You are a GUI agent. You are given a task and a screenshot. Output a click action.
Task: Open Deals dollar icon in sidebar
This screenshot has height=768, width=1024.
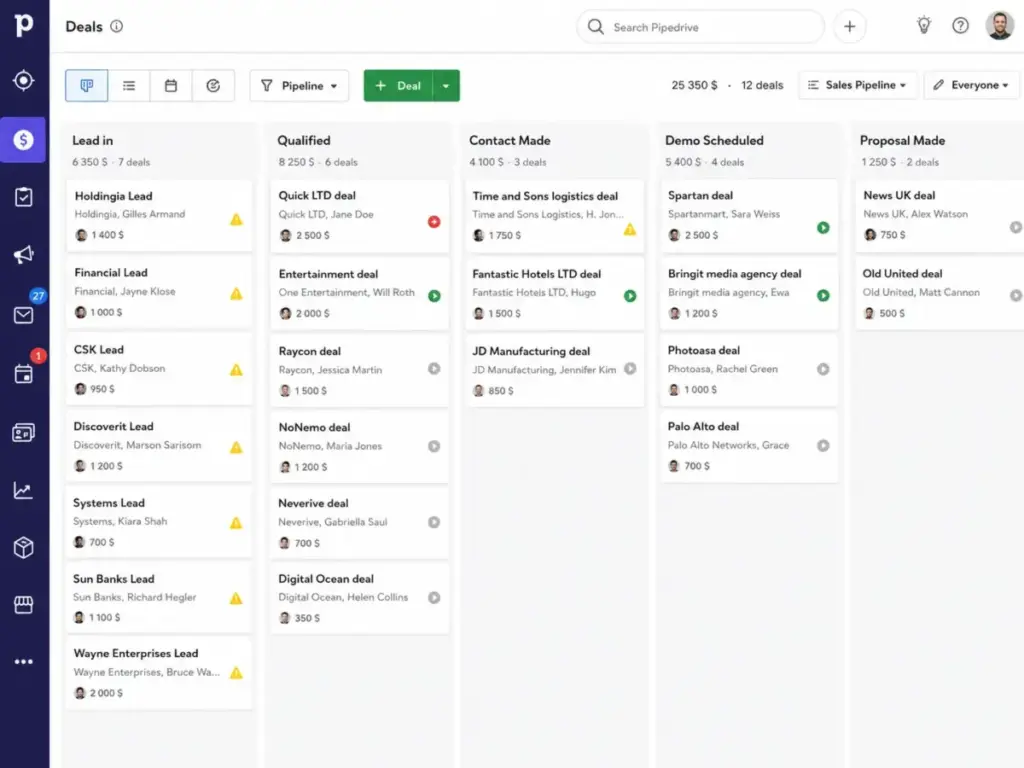click(x=23, y=140)
